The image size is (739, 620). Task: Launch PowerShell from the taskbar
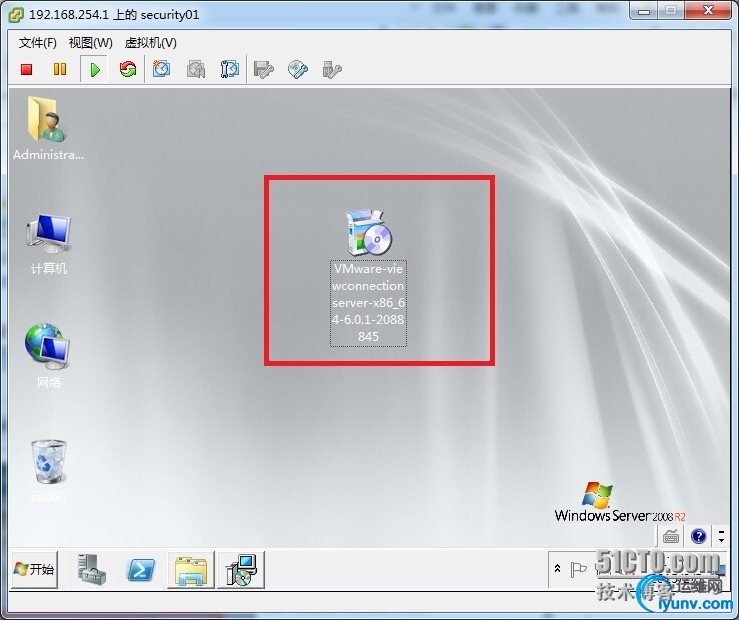point(141,570)
